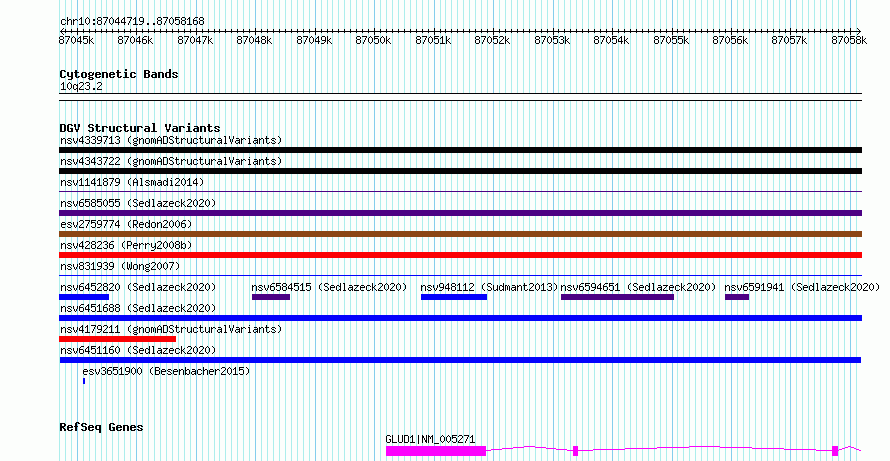Select the red Perry2008b variant bar
This screenshot has height=461, width=890.
click(460, 255)
